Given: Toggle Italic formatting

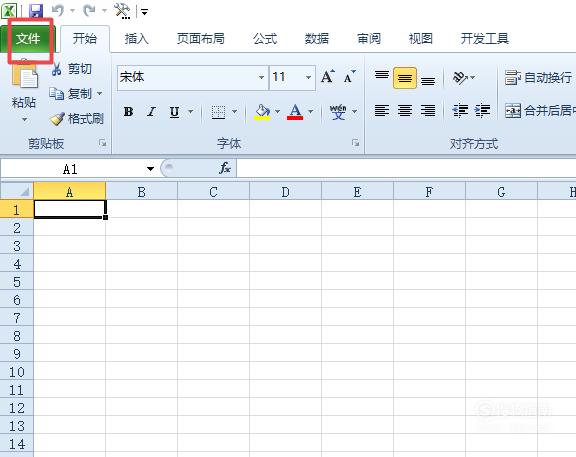Looking at the screenshot, I should click(151, 112).
